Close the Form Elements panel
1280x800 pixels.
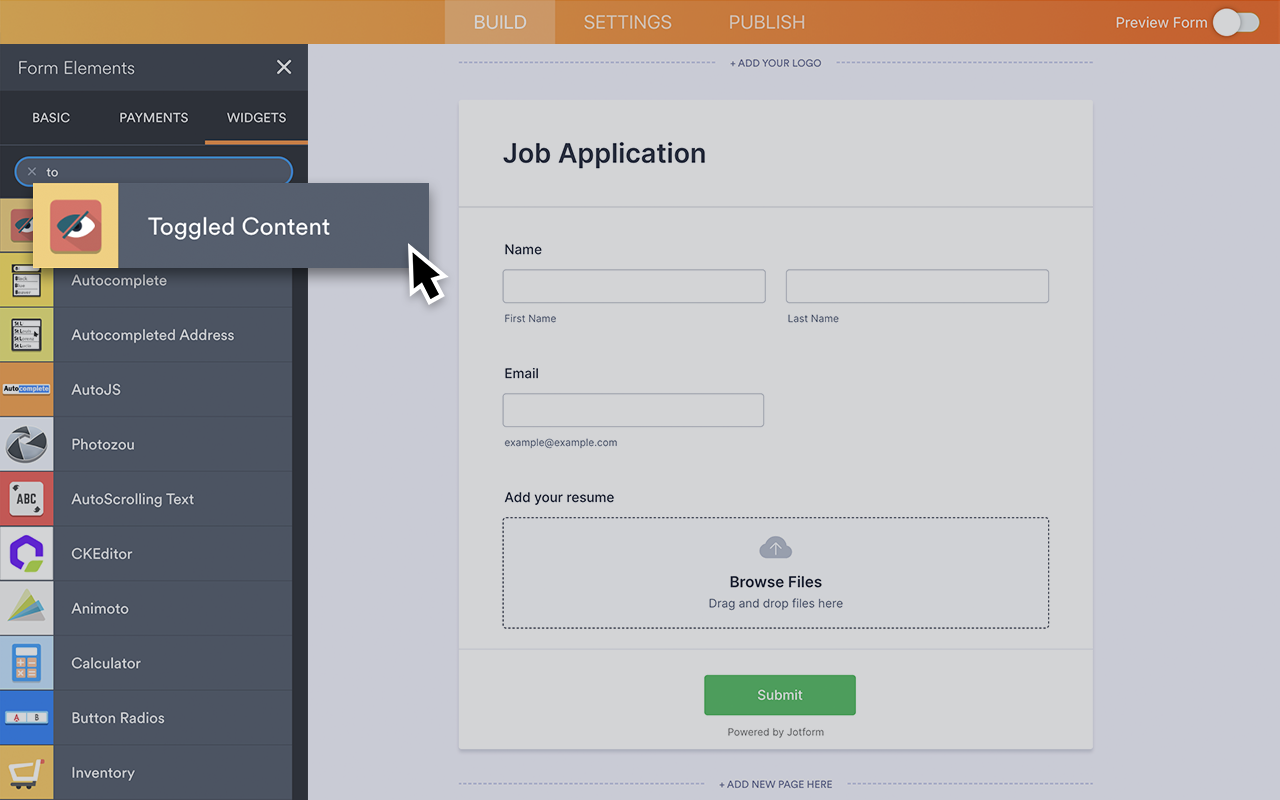coord(284,67)
